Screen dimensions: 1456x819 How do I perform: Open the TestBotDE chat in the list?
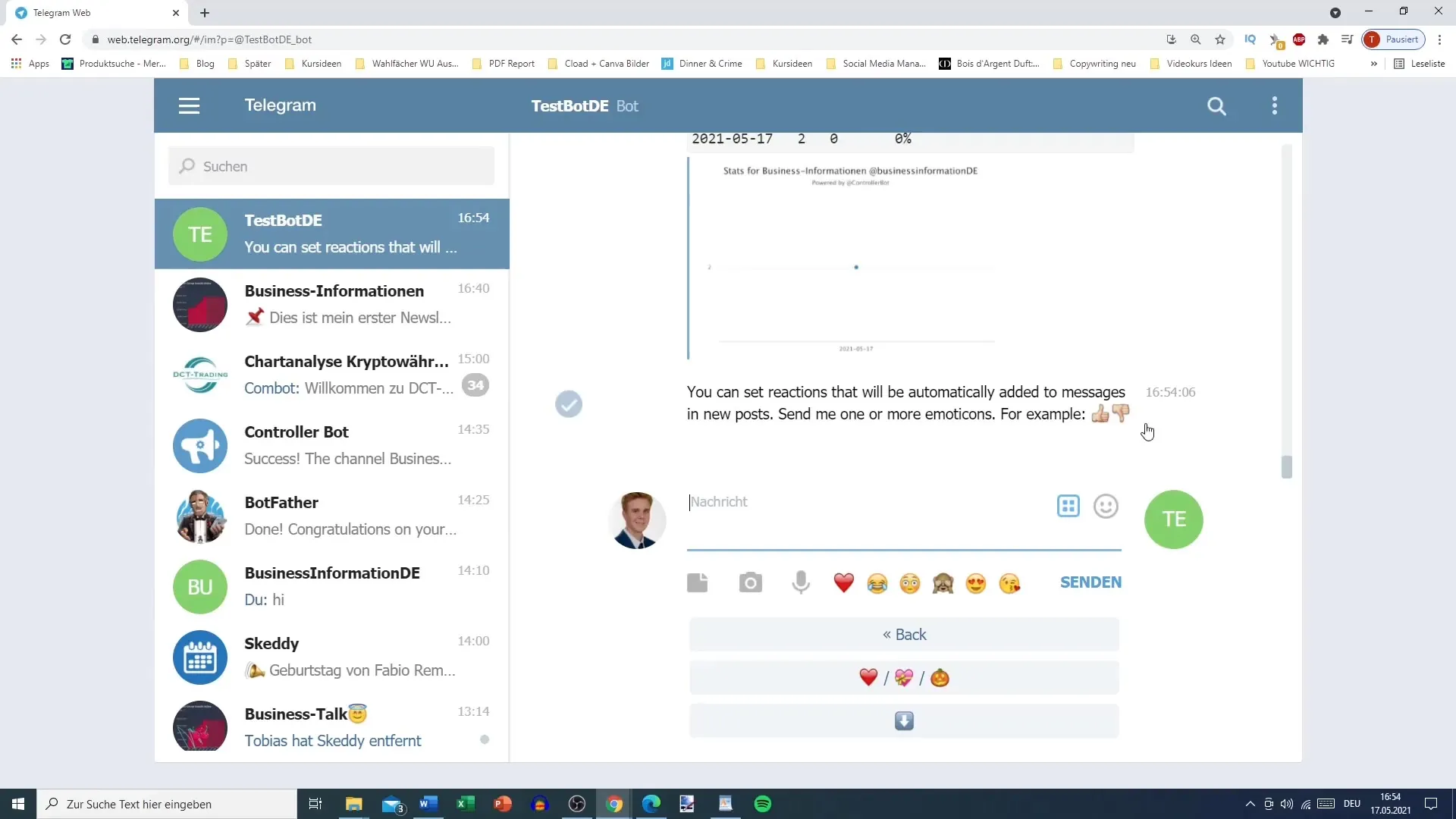[331, 234]
